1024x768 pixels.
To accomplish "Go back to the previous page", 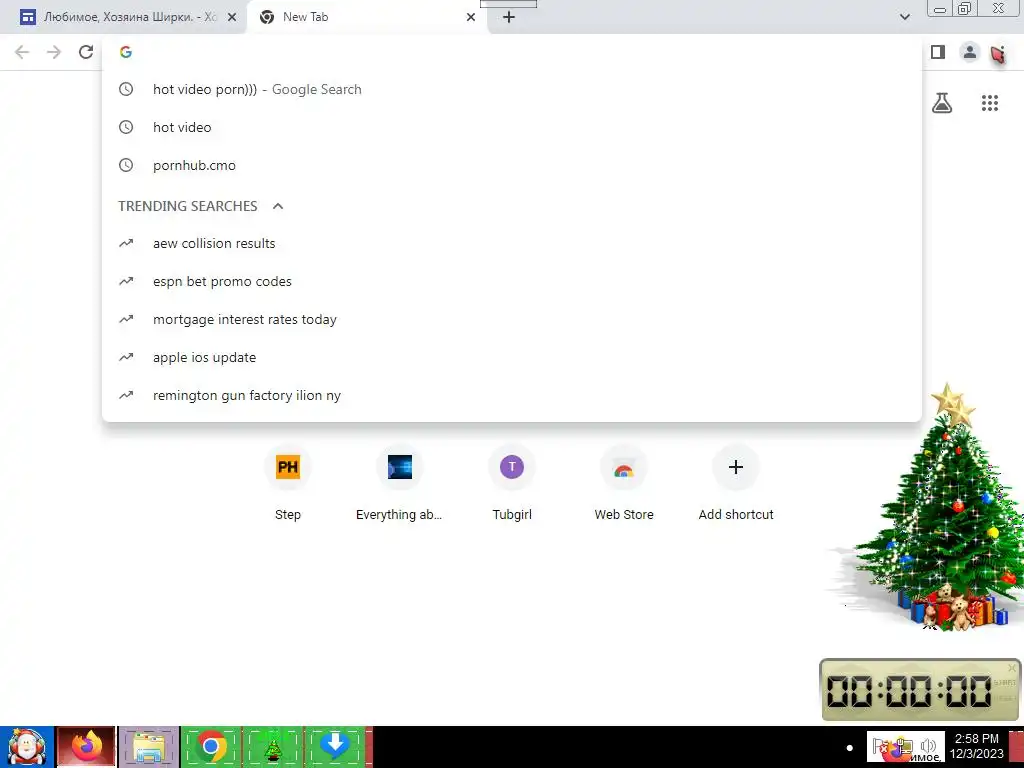I will (22, 52).
